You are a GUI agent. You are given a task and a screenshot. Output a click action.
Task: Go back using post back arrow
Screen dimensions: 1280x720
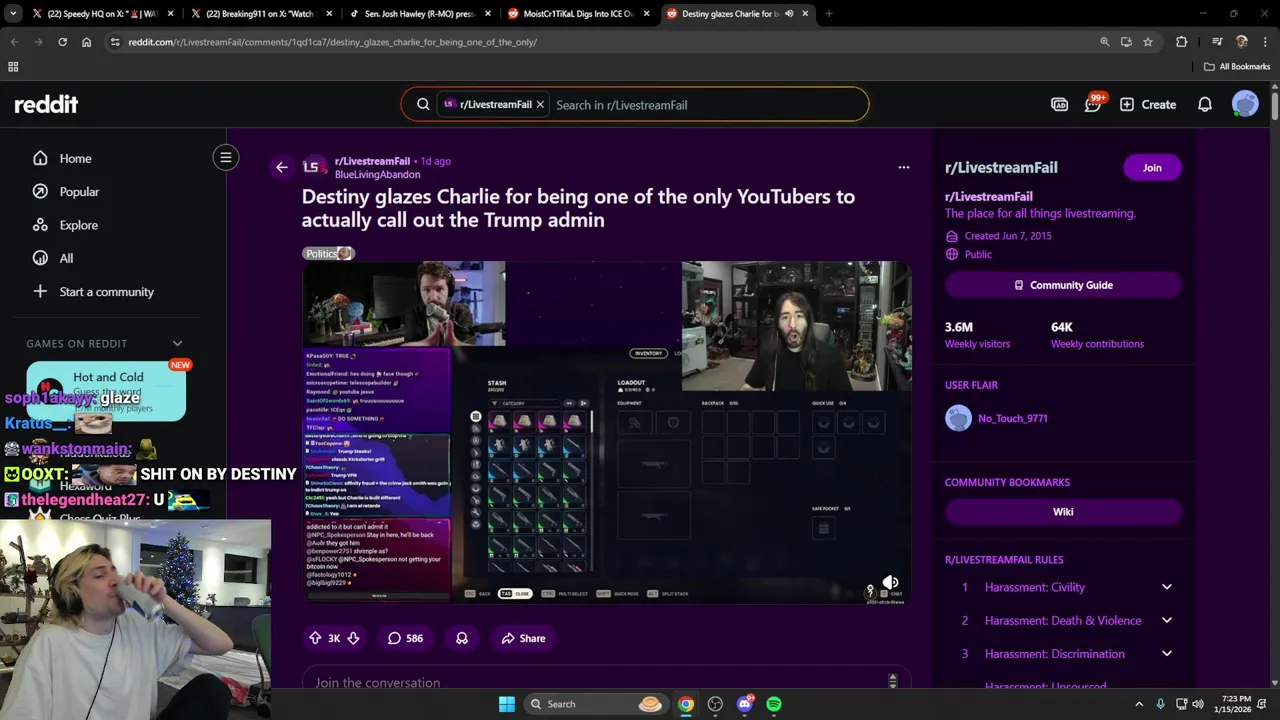click(x=281, y=167)
